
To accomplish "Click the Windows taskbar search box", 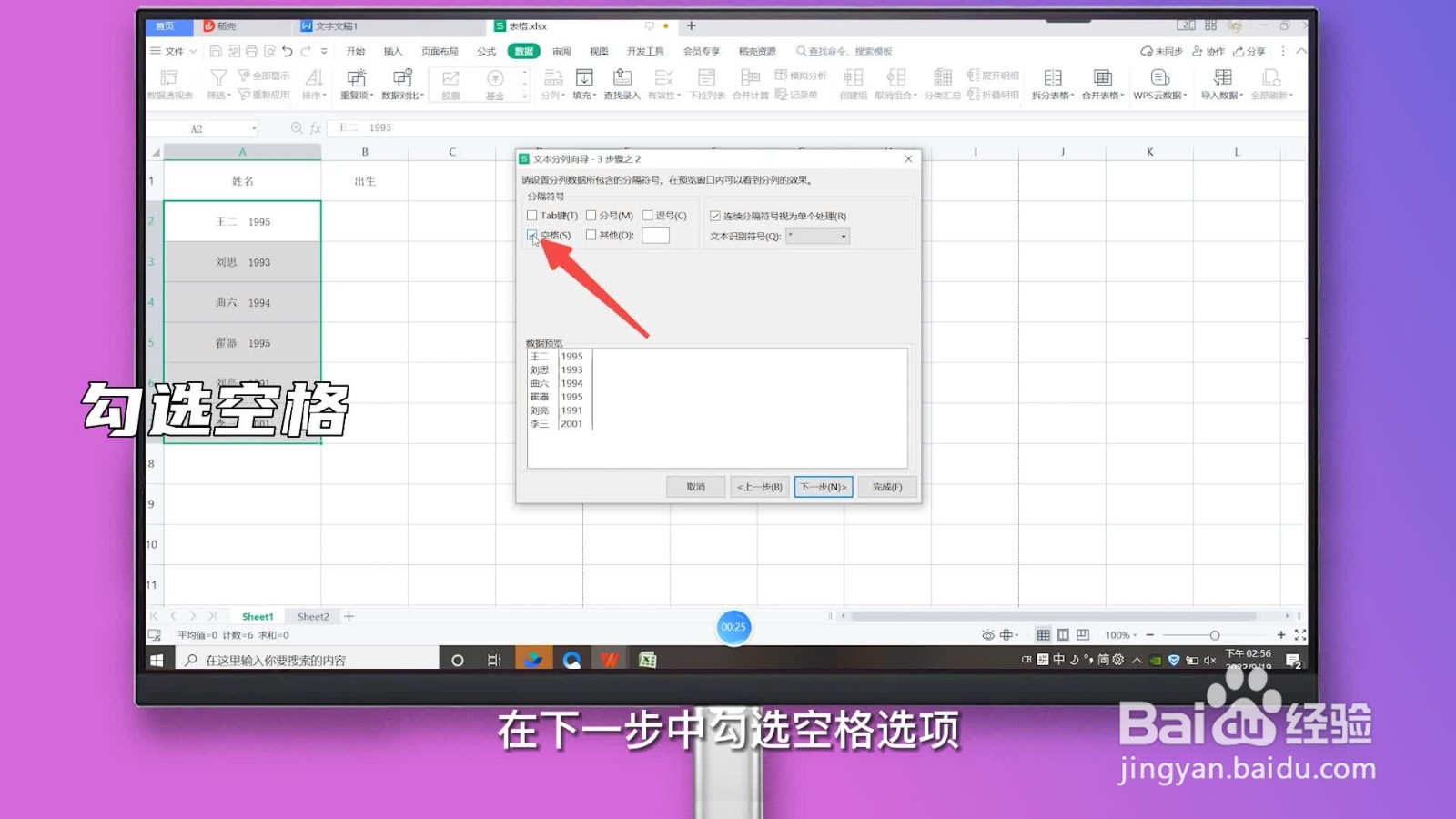I will tap(308, 660).
